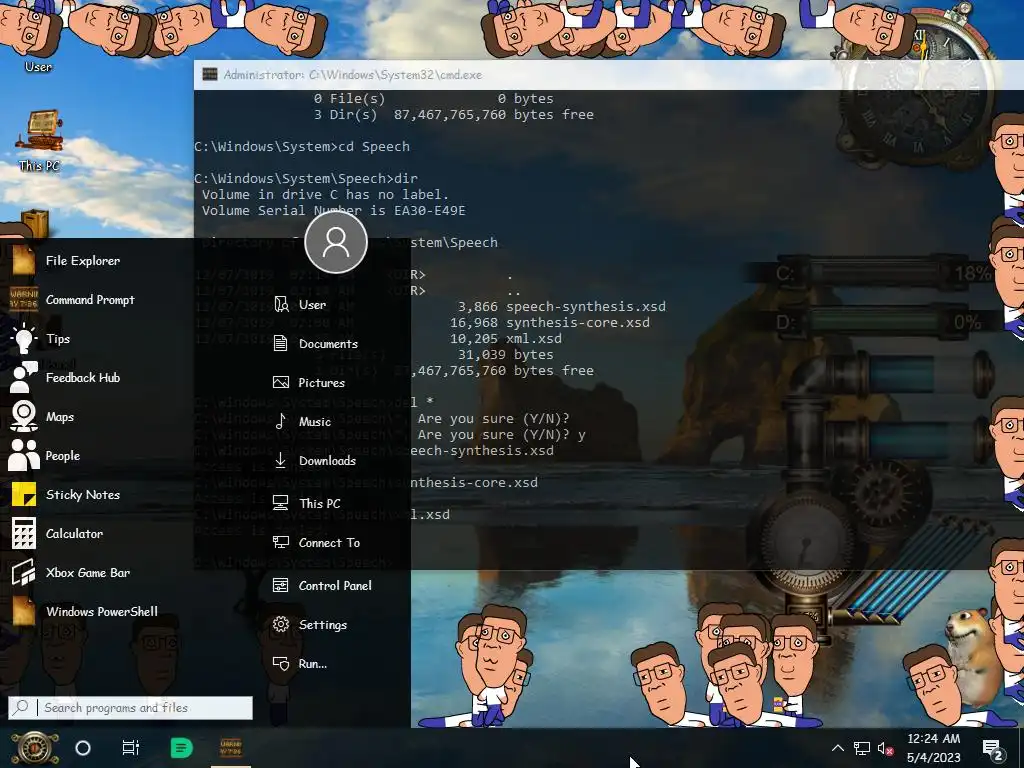
Task: Open Task View on taskbar
Action: [131, 748]
